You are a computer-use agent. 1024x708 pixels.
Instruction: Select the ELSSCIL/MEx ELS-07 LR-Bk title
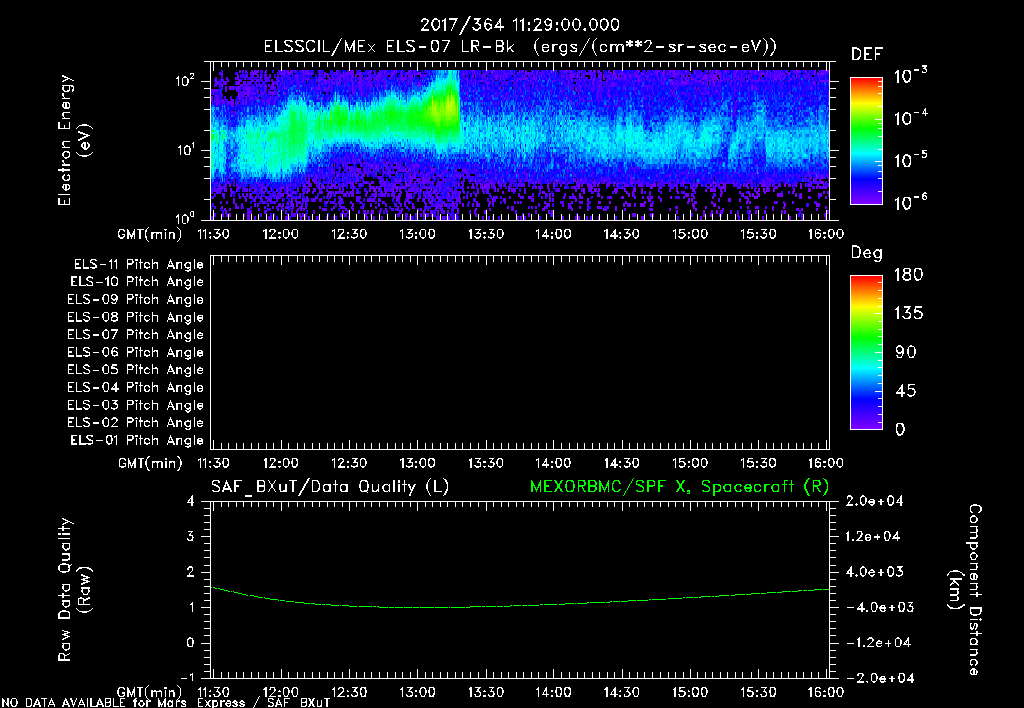(x=389, y=47)
